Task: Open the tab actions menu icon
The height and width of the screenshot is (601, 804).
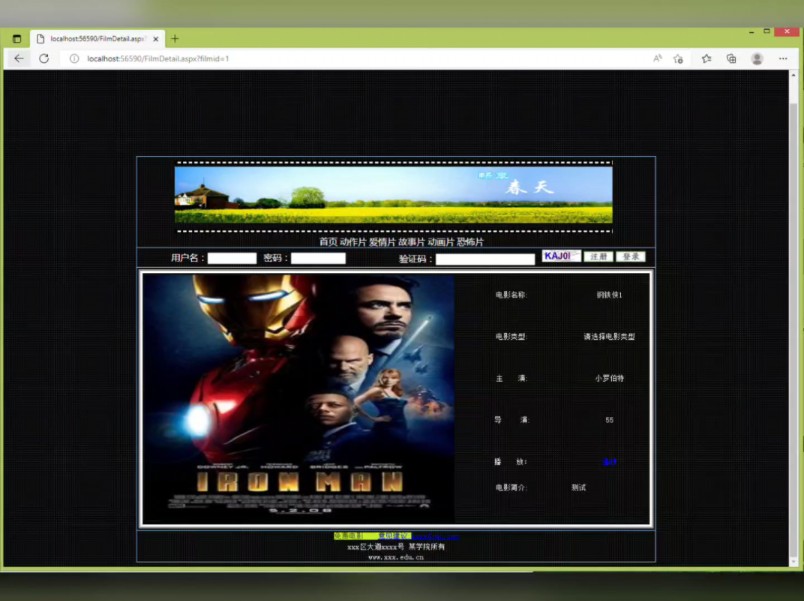Action: click(x=17, y=39)
